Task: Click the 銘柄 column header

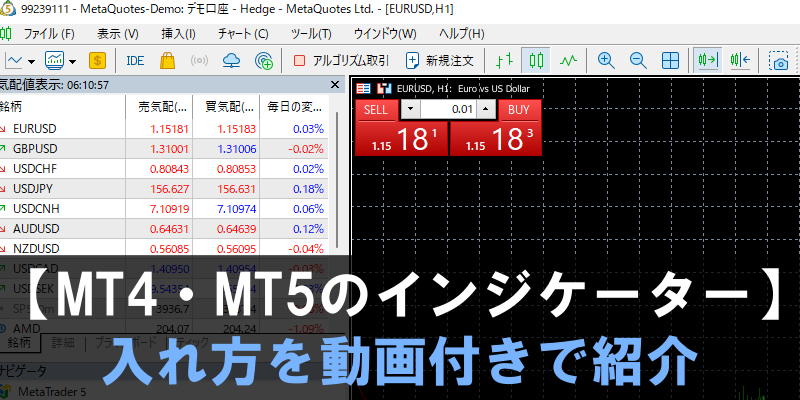Action: pos(62,107)
